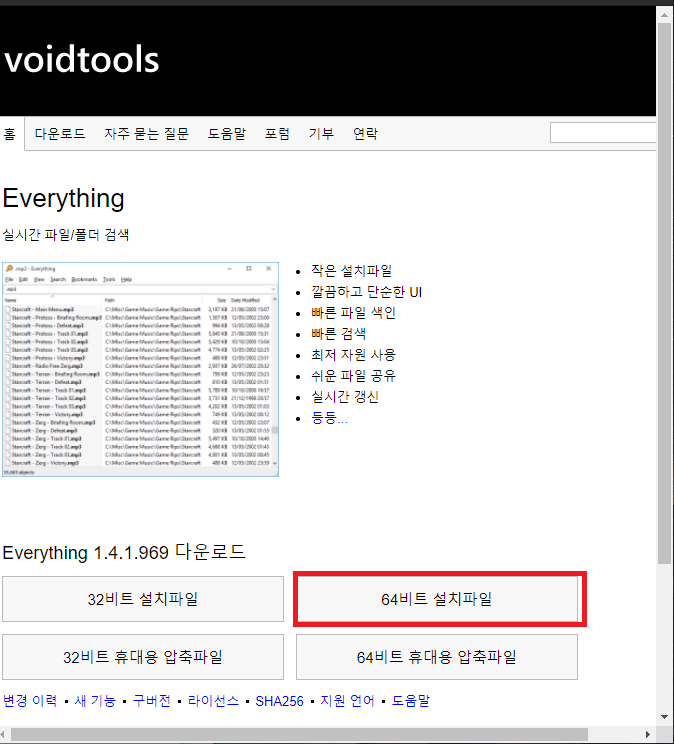Open the 변경 이력 link
This screenshot has width=674, height=744.
[x=30, y=701]
